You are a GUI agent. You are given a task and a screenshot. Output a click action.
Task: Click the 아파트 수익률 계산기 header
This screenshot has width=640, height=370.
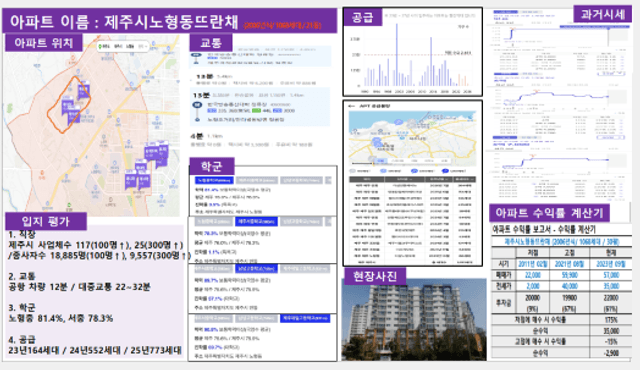point(549,213)
